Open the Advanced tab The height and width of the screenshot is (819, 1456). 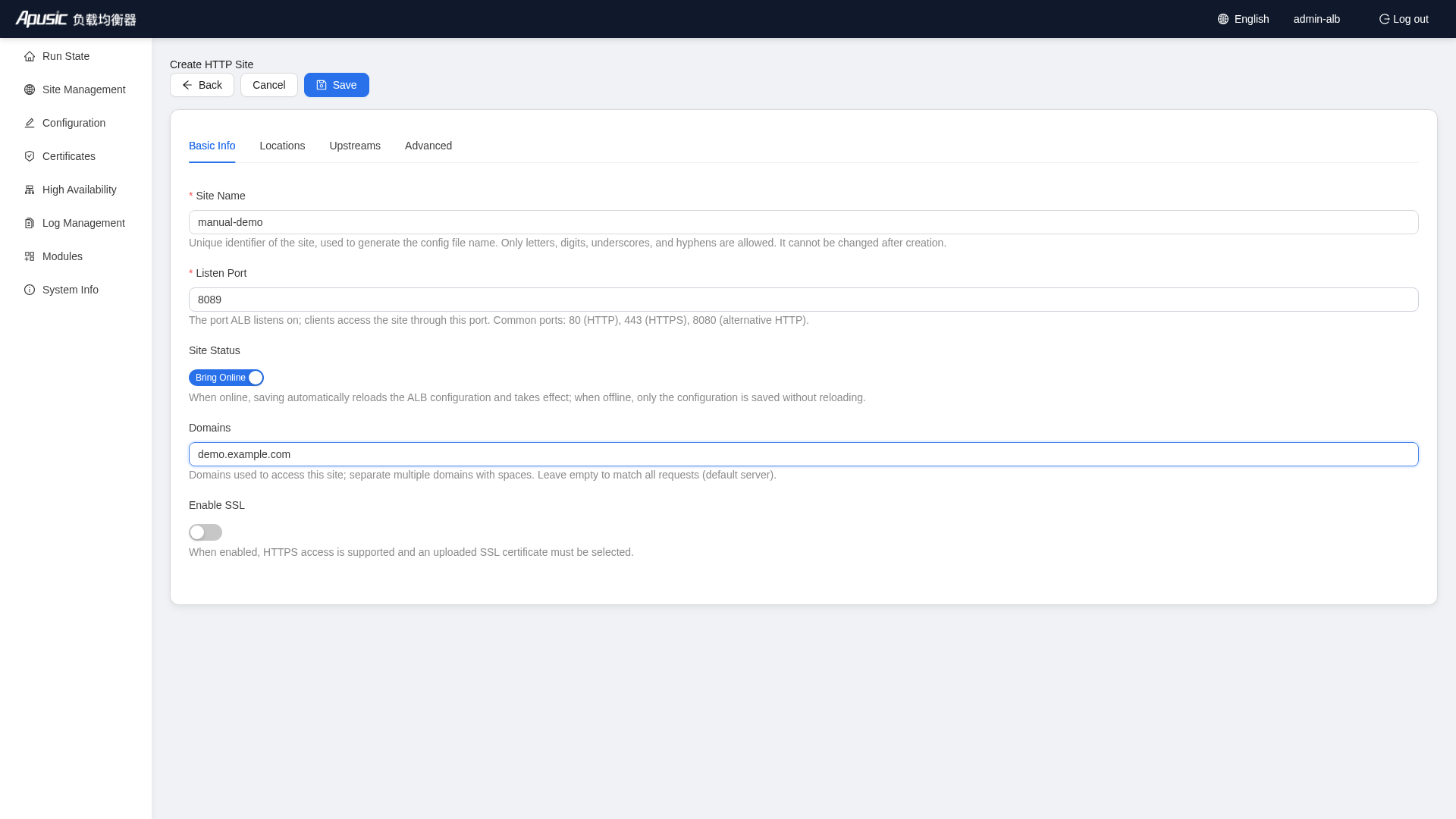click(428, 146)
